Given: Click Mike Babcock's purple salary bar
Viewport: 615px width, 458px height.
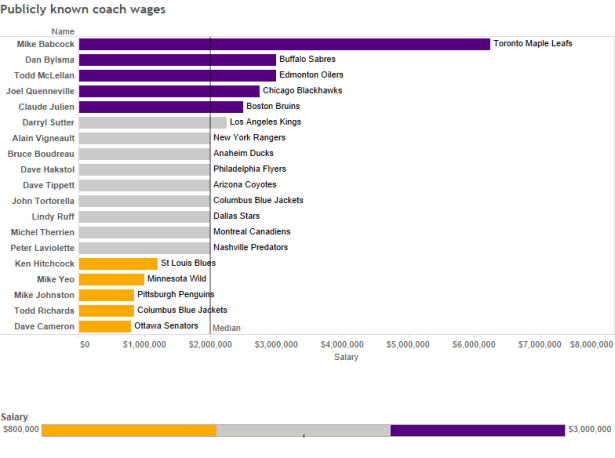Looking at the screenshot, I should pos(284,44).
